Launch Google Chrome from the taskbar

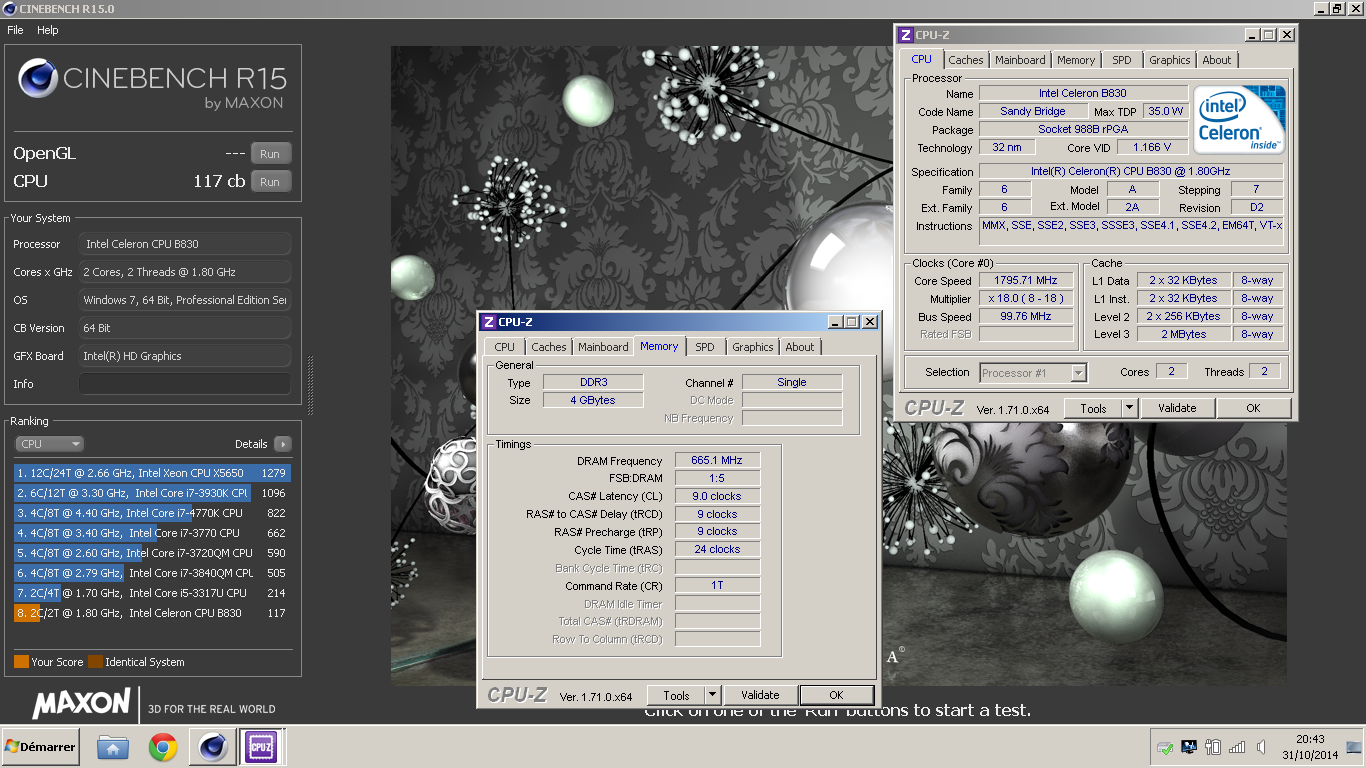163,747
